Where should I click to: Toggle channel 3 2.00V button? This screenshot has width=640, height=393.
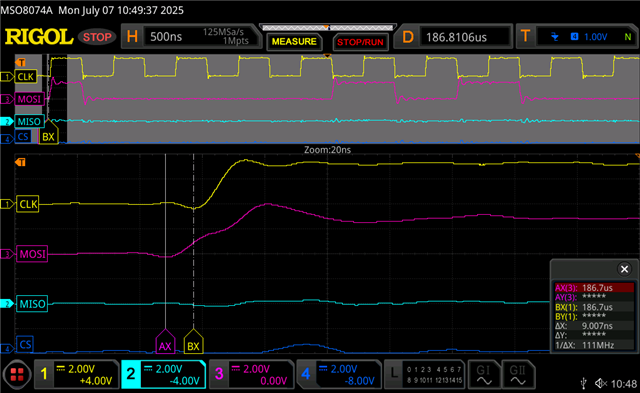(251, 375)
